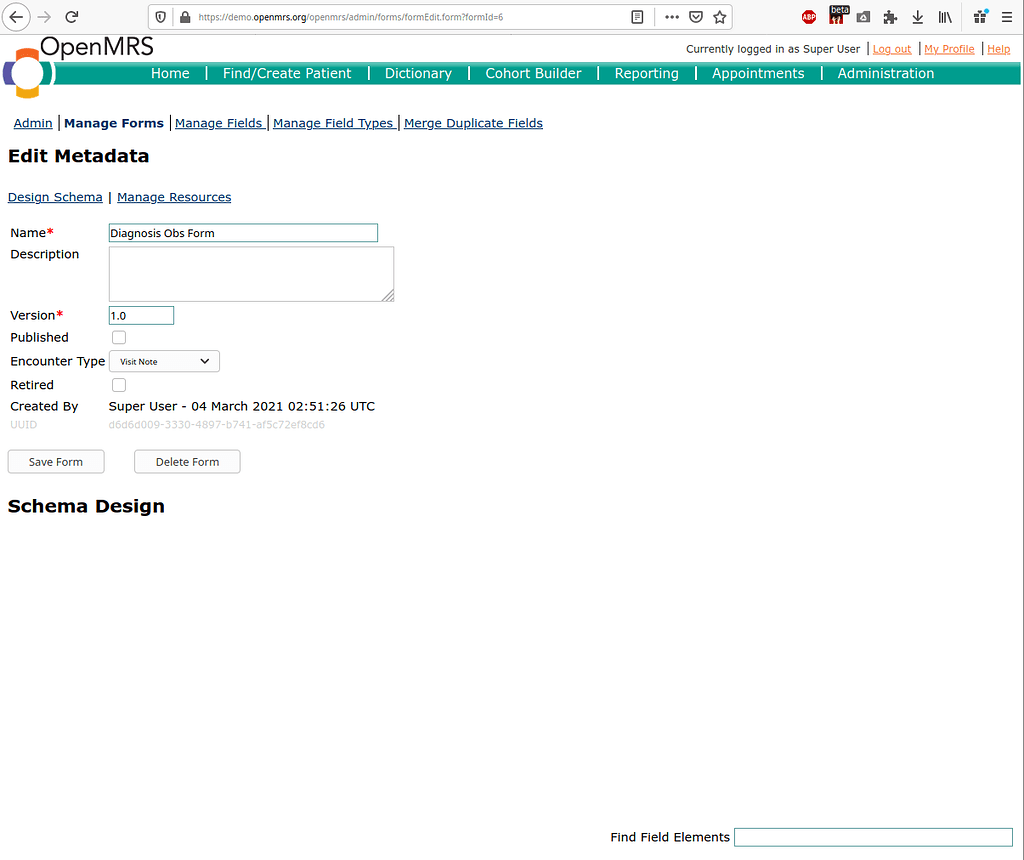Click the Find Field Elements input box
This screenshot has height=860, width=1024.
coord(872,837)
